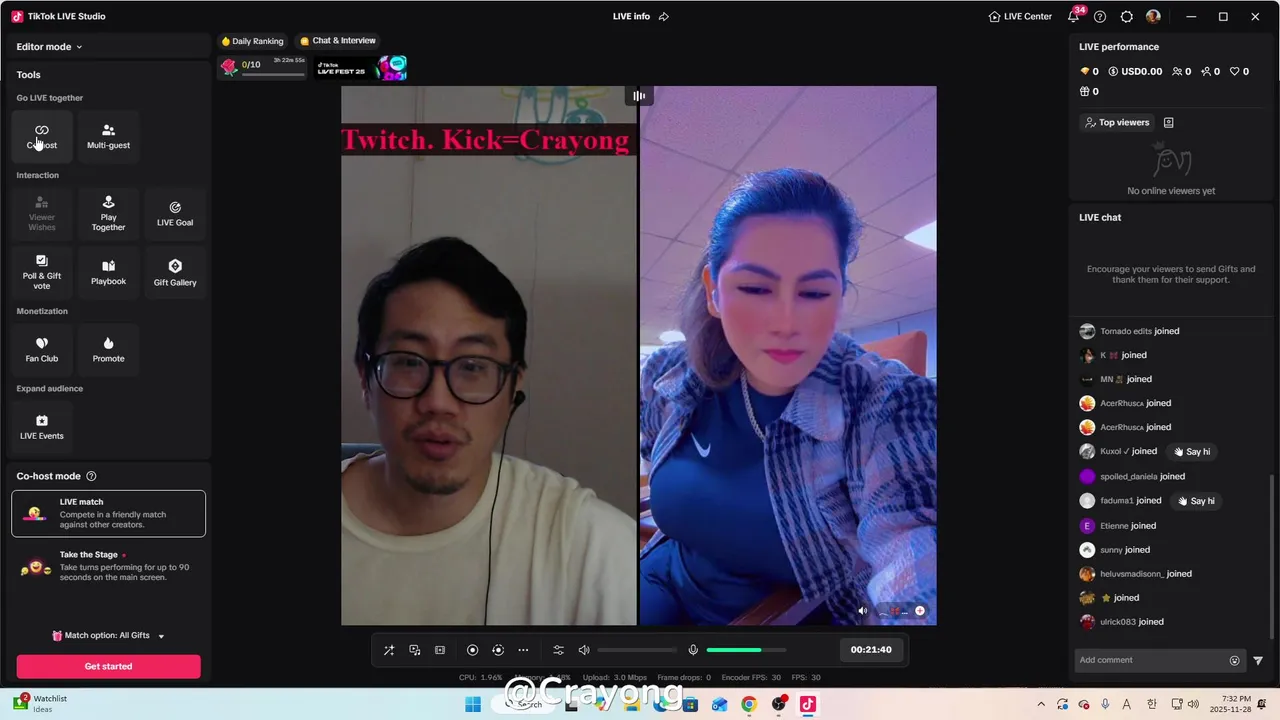Click the plus icon on guest video

tap(920, 611)
